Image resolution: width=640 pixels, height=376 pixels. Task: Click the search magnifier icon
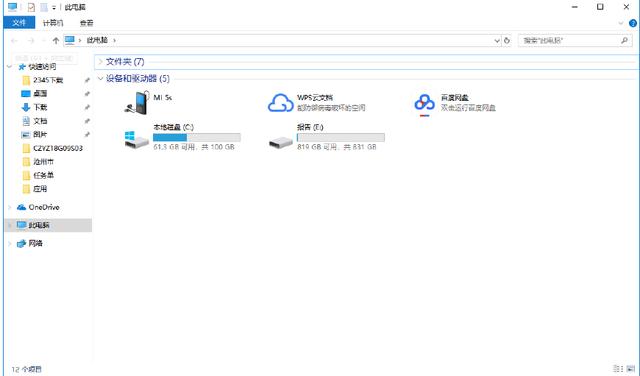click(x=624, y=40)
